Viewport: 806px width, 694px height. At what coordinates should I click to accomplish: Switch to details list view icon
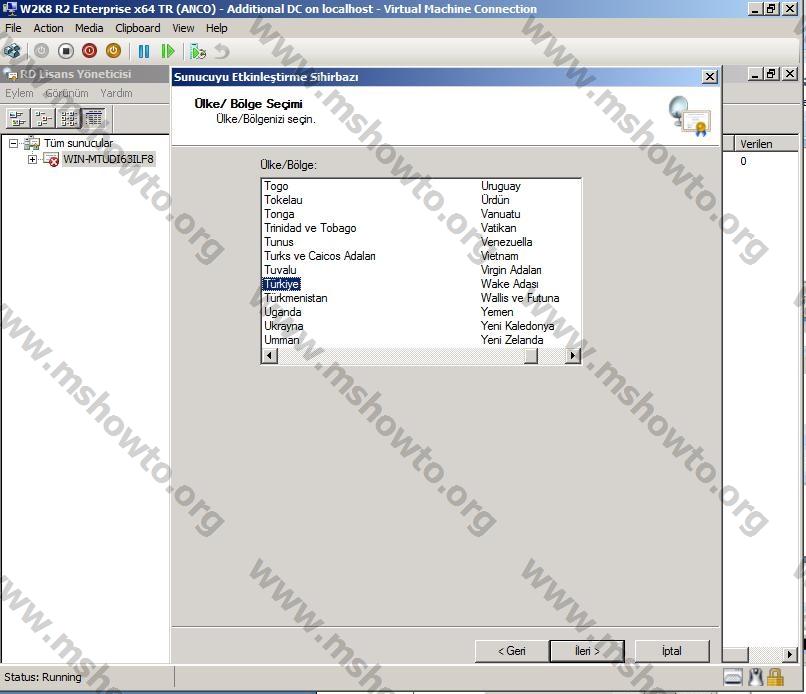[x=93, y=118]
